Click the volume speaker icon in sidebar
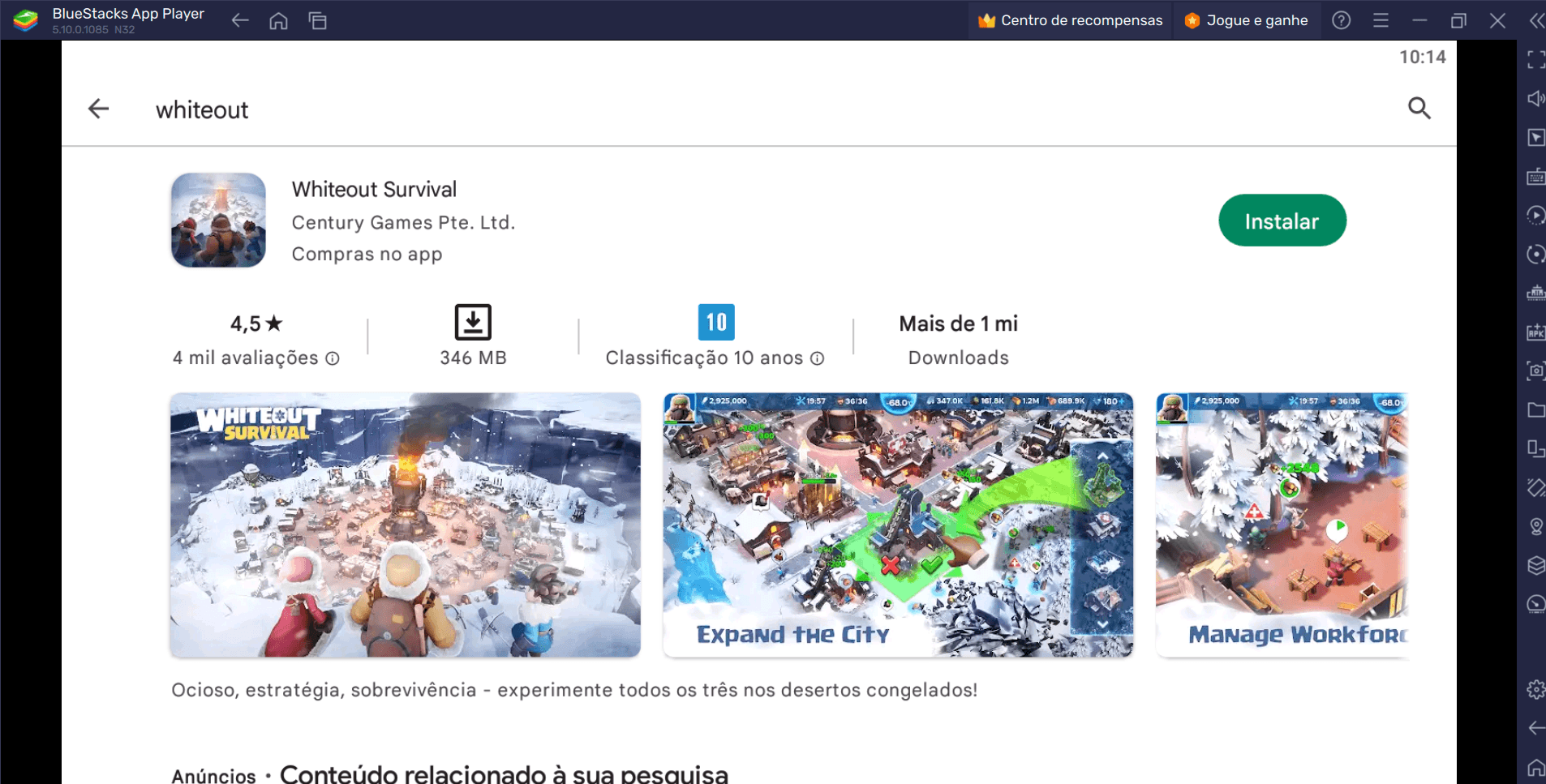Screen dimensions: 1546x784 tap(1535, 98)
